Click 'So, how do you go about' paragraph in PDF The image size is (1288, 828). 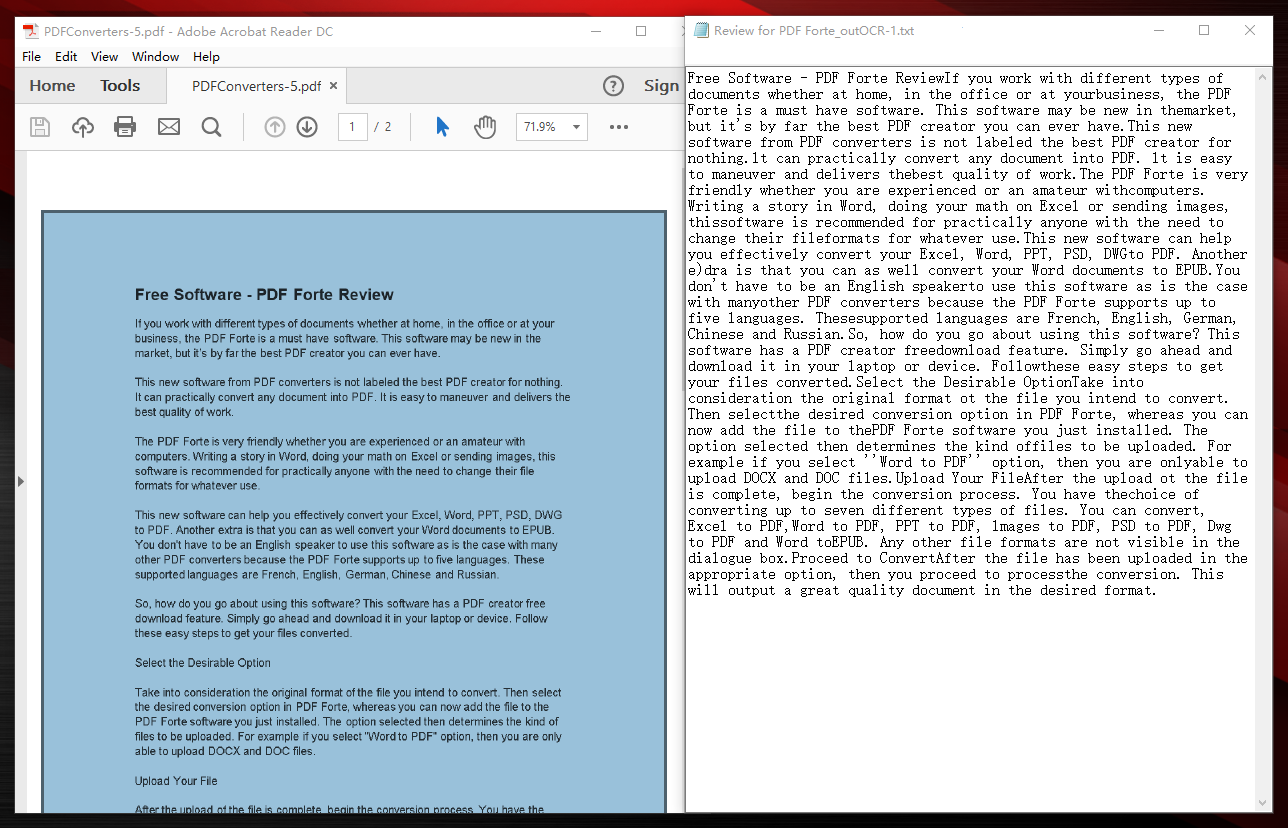click(x=341, y=618)
